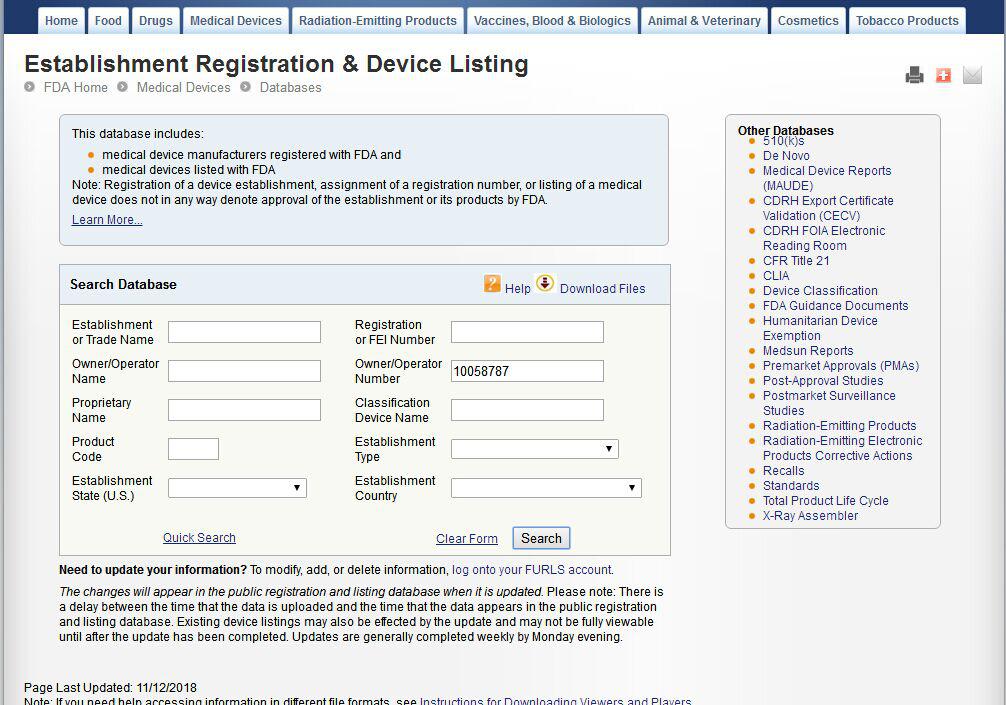This screenshot has height=705, width=1006.
Task: Click the red plus share icon
Action: pyautogui.click(x=943, y=75)
